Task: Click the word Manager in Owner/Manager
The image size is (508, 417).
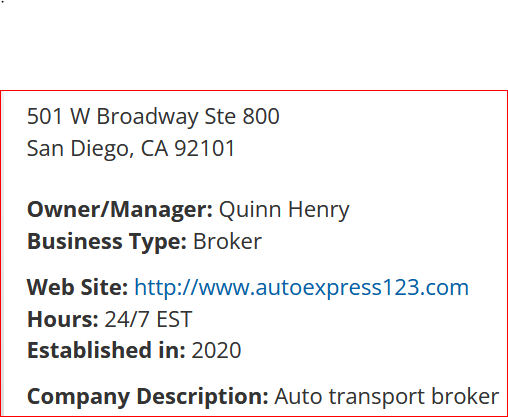Action: 161,210
